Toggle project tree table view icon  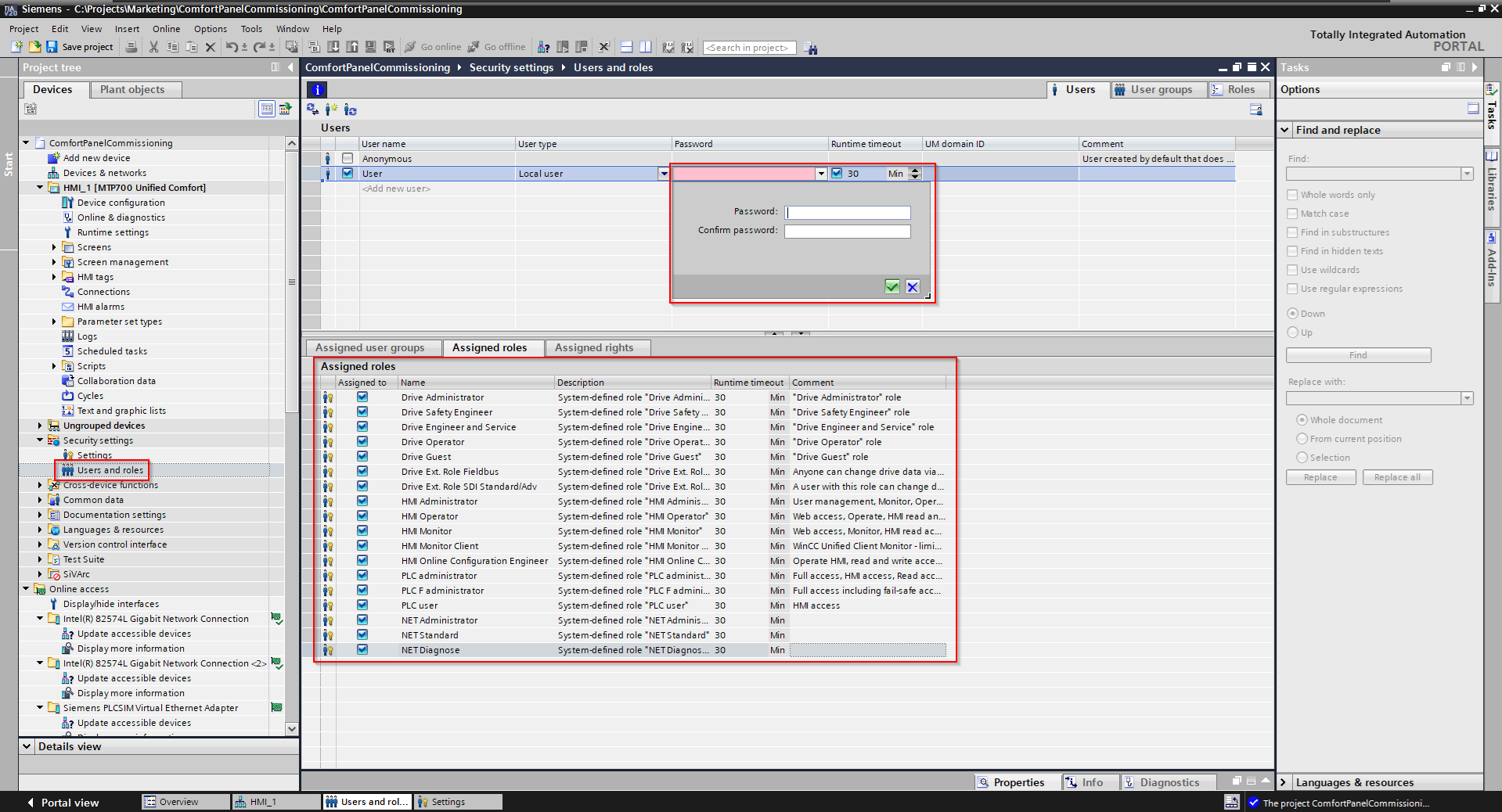pyautogui.click(x=266, y=109)
